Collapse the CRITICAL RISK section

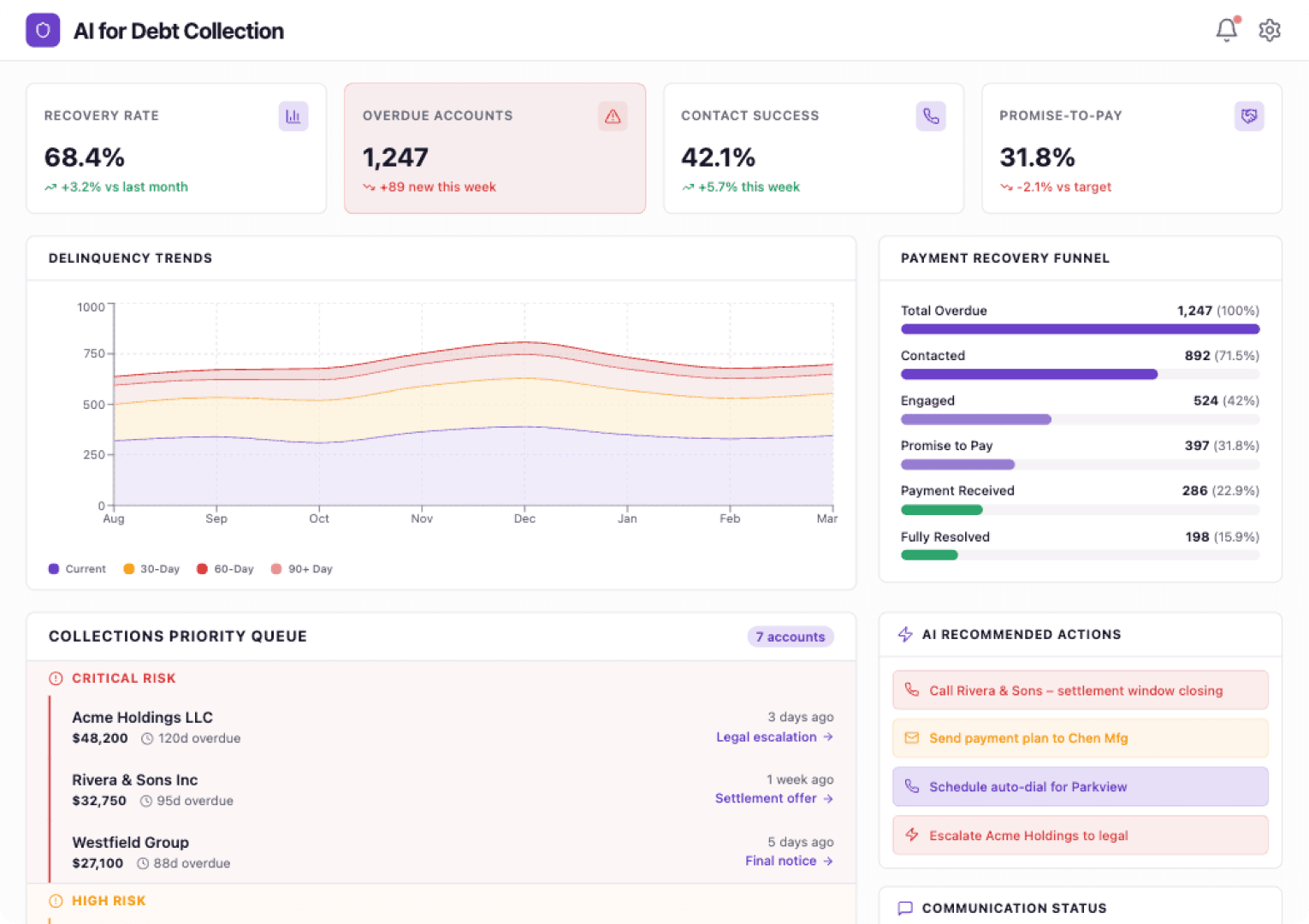[x=123, y=678]
